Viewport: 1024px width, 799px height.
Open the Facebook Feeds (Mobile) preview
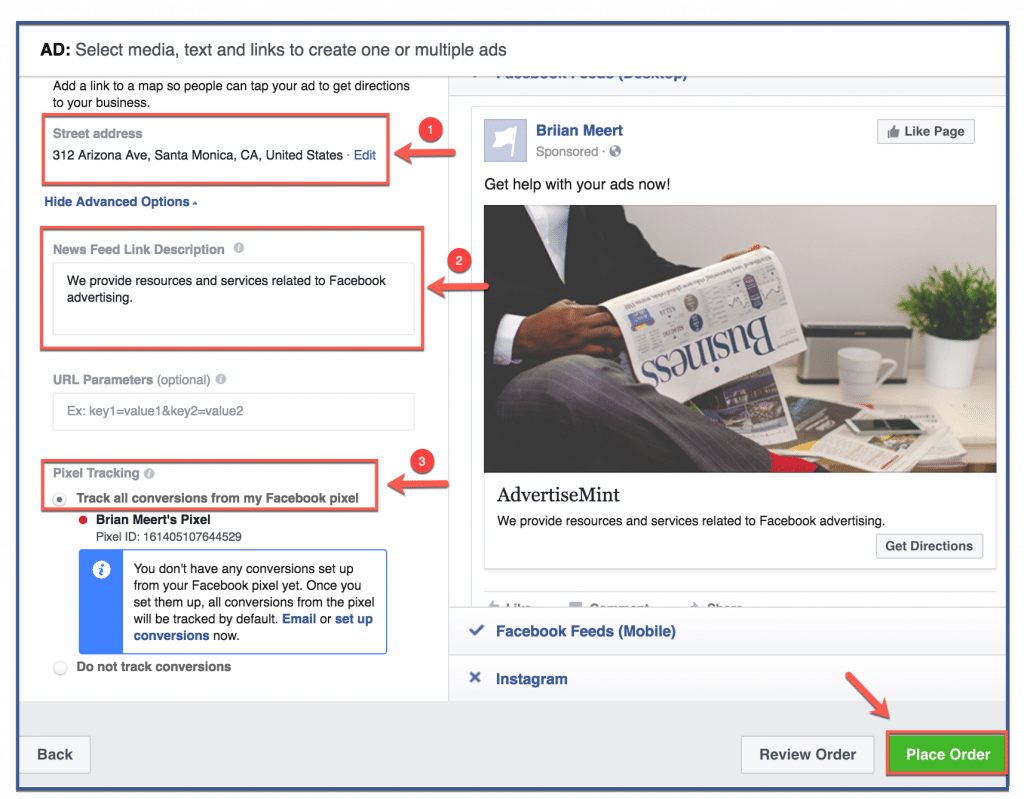(586, 631)
